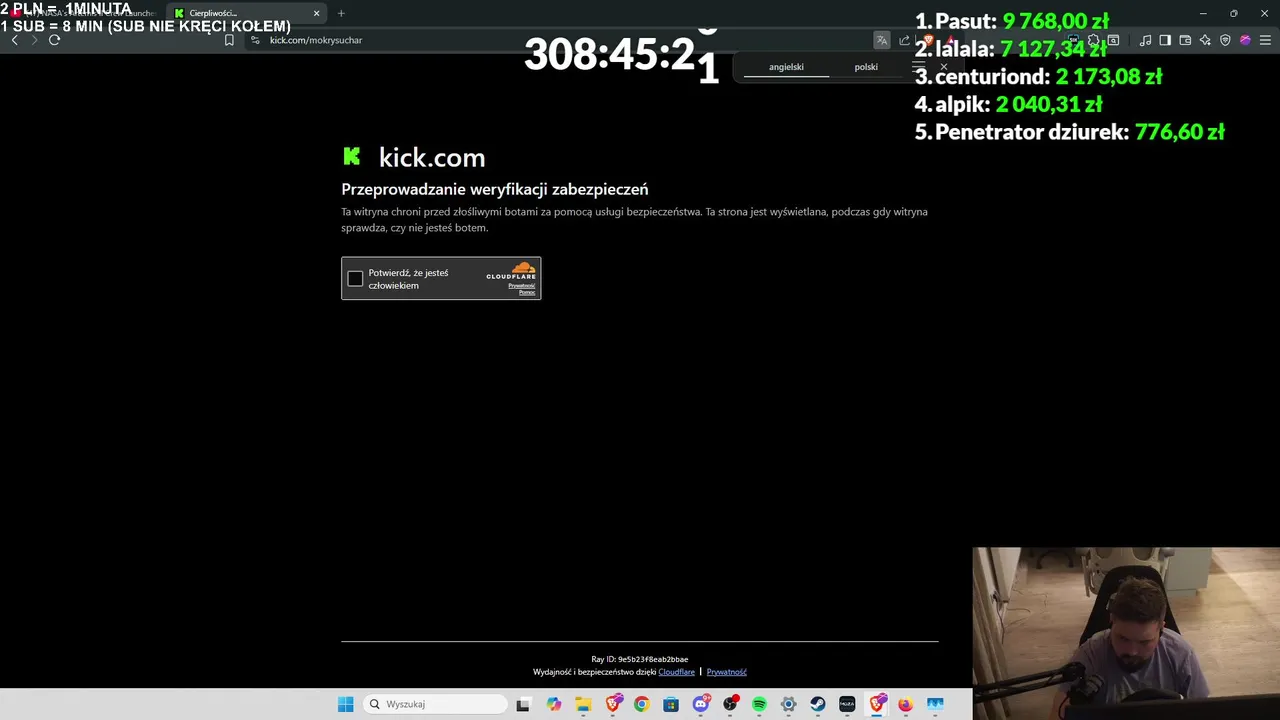
Task: Toggle the sidebar panel icon in the toolbar
Action: pyautogui.click(x=1165, y=40)
